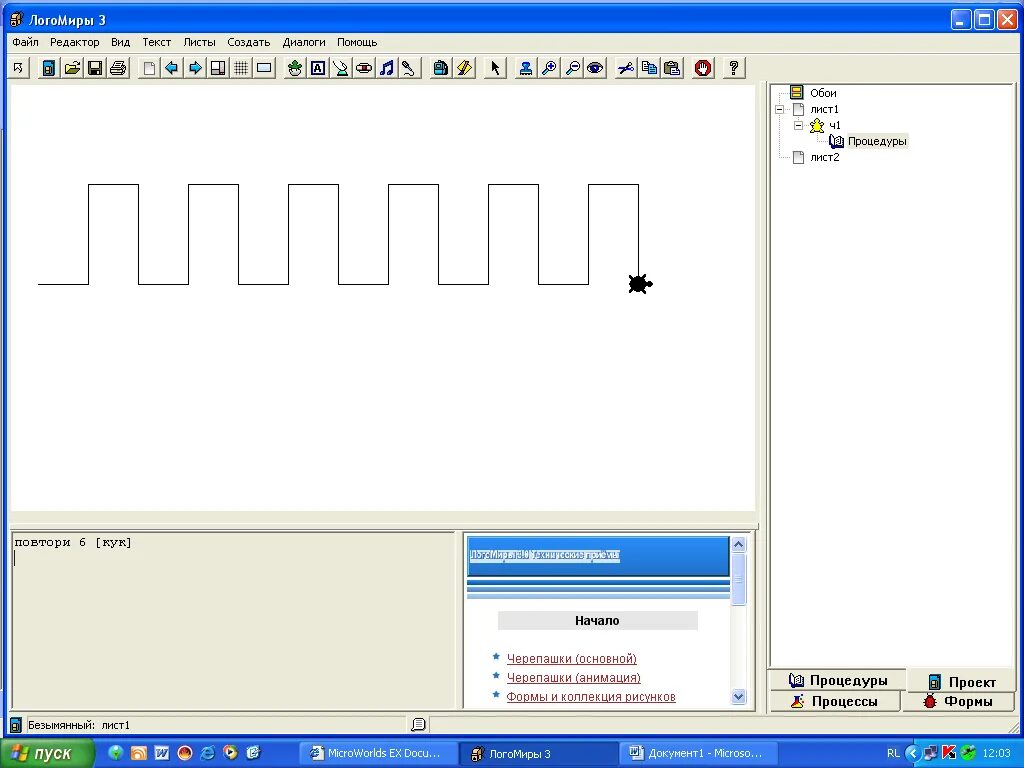Click the turtle on the canvas
The height and width of the screenshot is (768, 1024).
point(640,284)
